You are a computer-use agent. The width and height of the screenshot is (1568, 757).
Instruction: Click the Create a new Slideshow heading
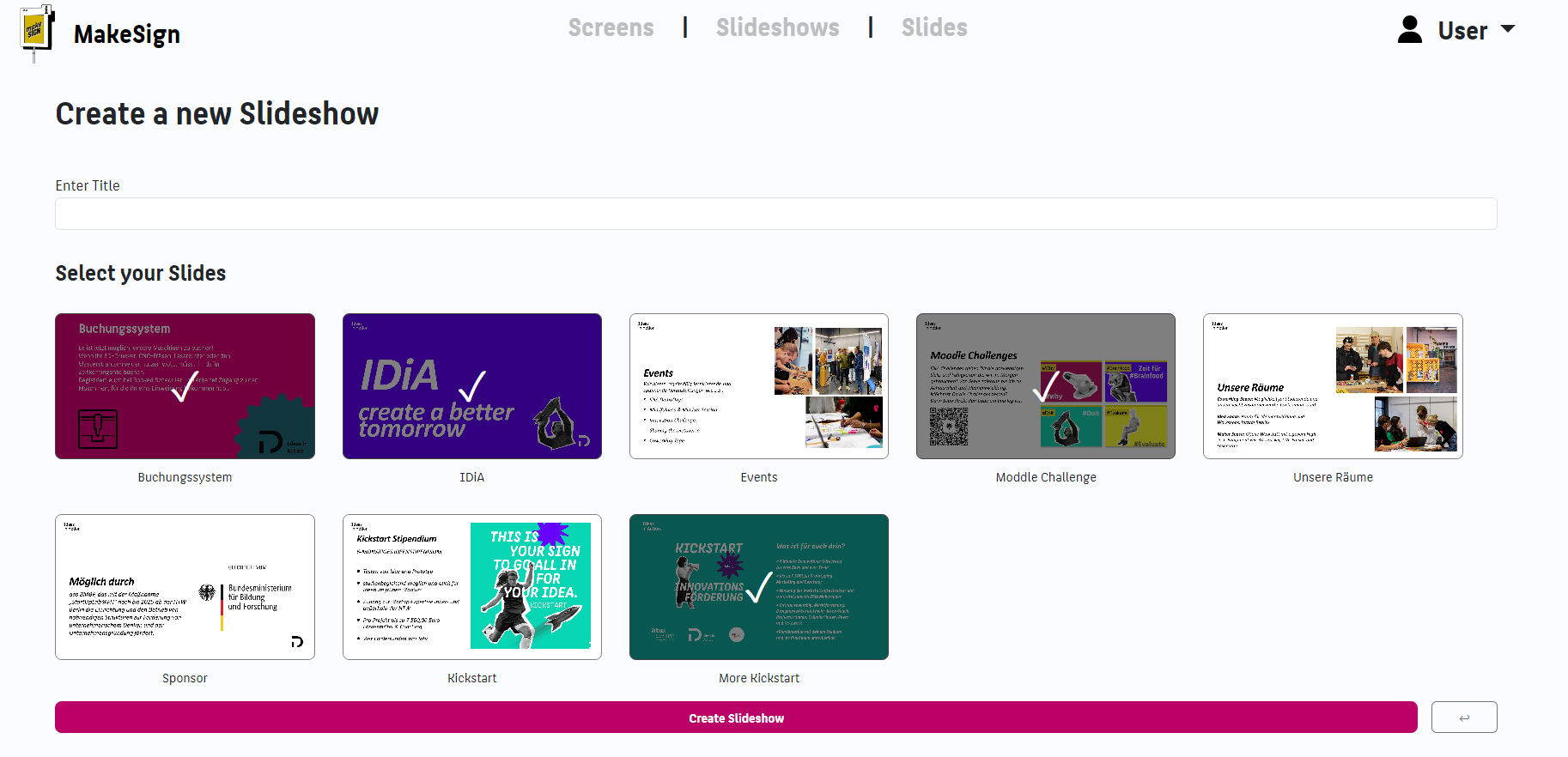(217, 113)
